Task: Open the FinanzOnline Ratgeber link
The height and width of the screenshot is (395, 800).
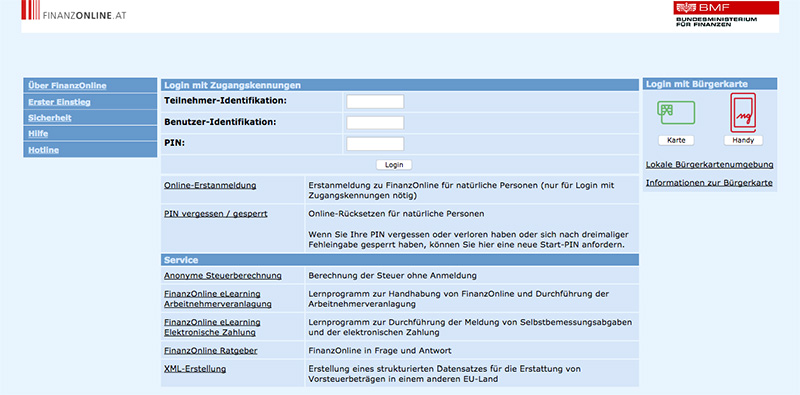Action: 211,351
